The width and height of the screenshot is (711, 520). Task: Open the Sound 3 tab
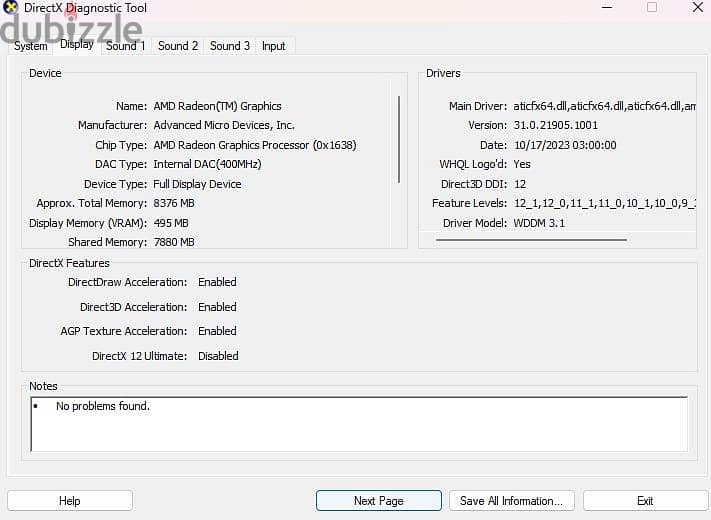click(229, 46)
